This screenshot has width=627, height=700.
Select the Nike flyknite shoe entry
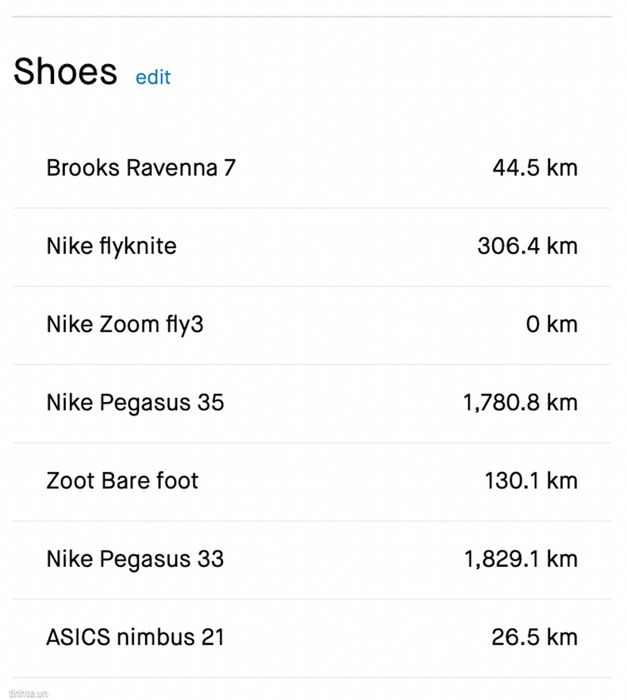[x=112, y=246]
